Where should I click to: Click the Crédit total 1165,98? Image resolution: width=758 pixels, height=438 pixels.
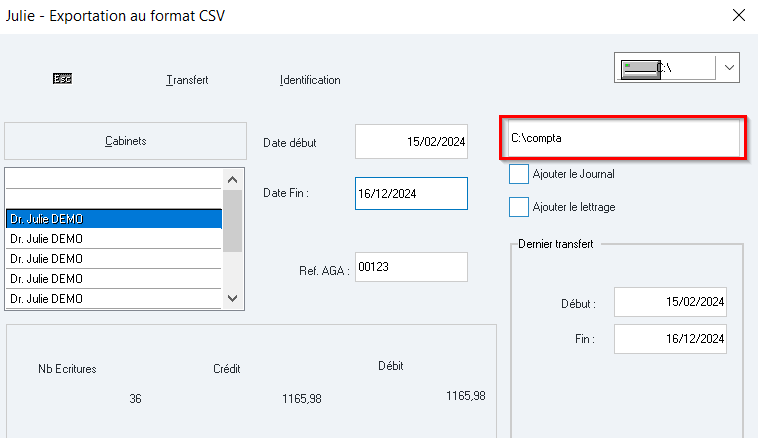(302, 399)
